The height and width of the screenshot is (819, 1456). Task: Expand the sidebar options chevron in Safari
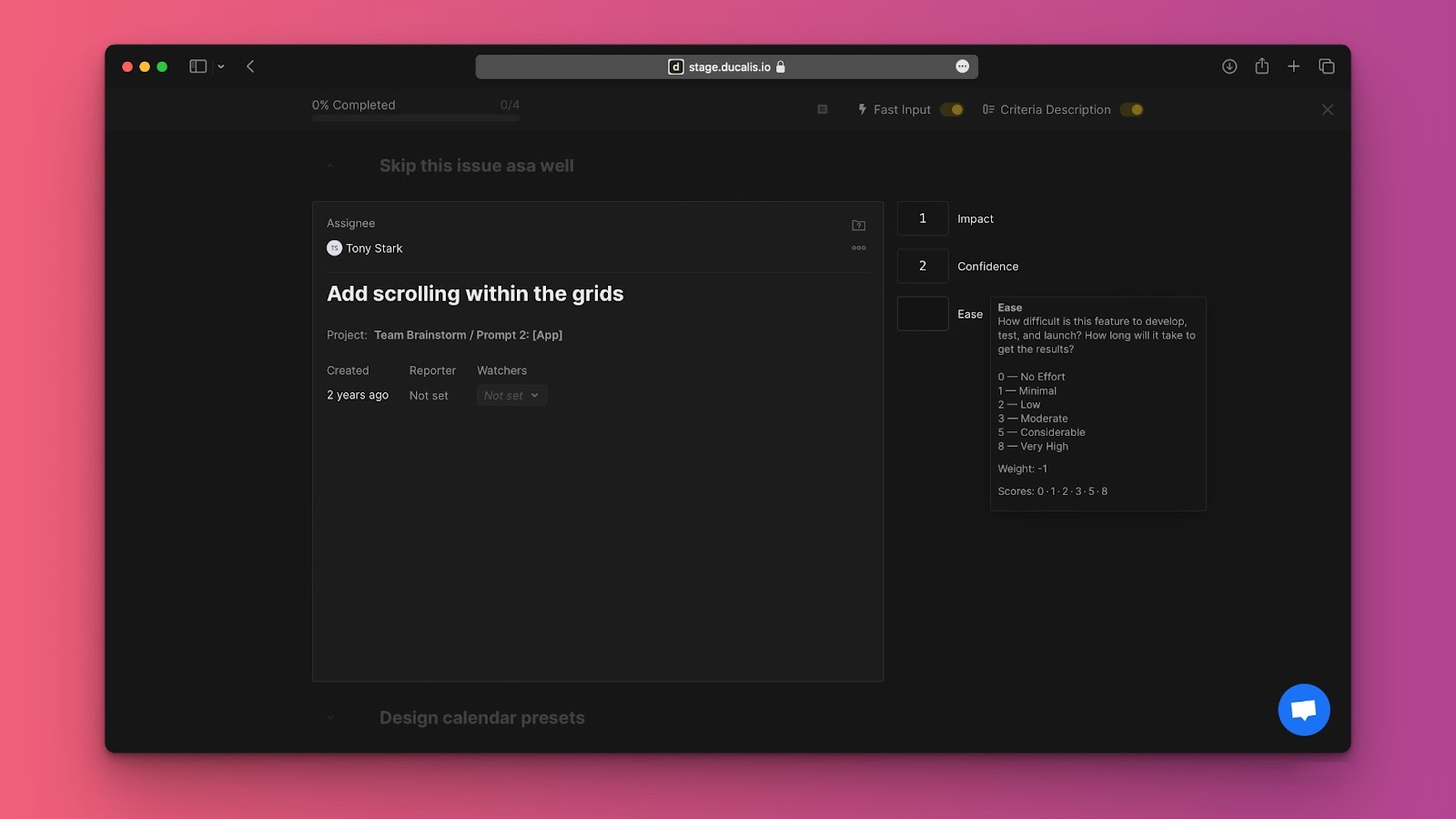221,66
